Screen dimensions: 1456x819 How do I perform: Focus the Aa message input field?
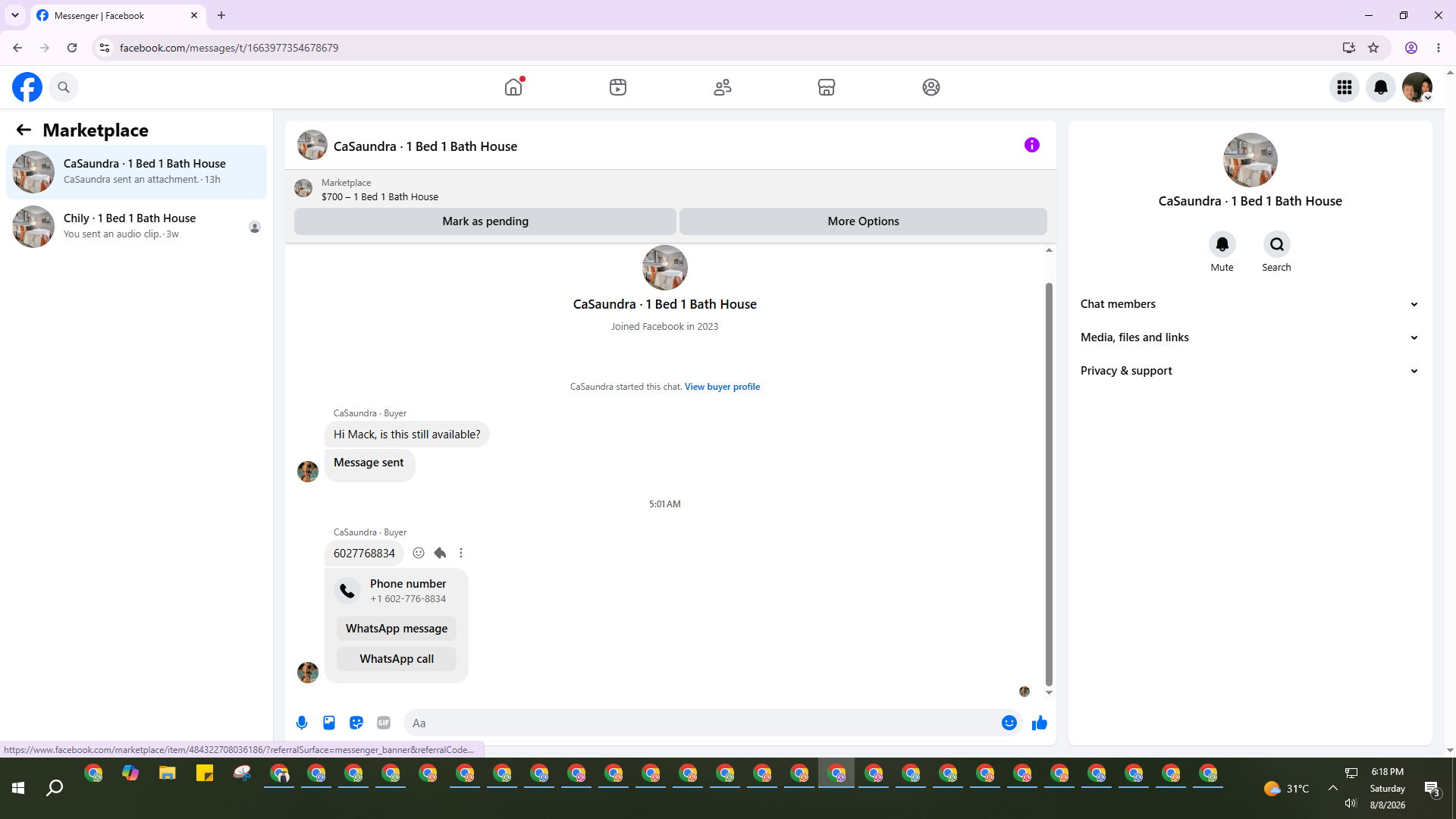tap(704, 723)
